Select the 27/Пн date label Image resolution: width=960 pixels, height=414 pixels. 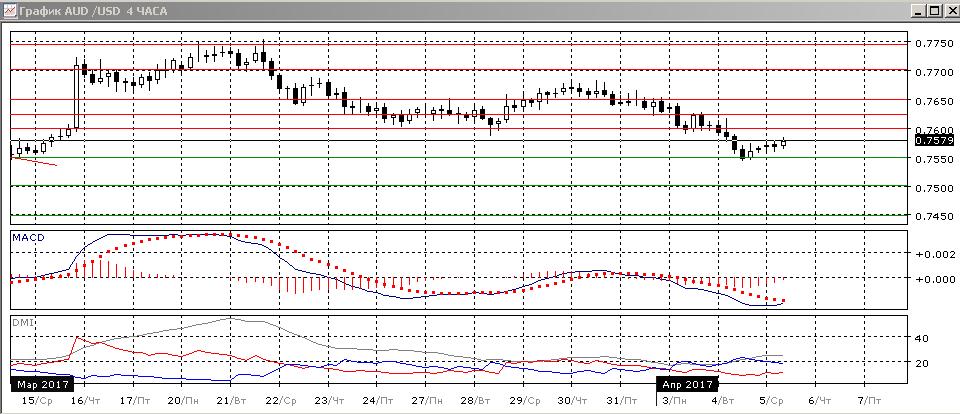coord(427,401)
